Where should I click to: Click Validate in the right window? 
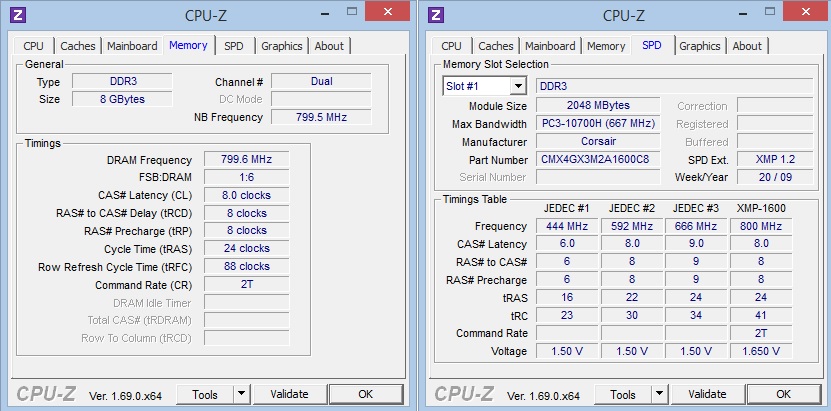(708, 394)
